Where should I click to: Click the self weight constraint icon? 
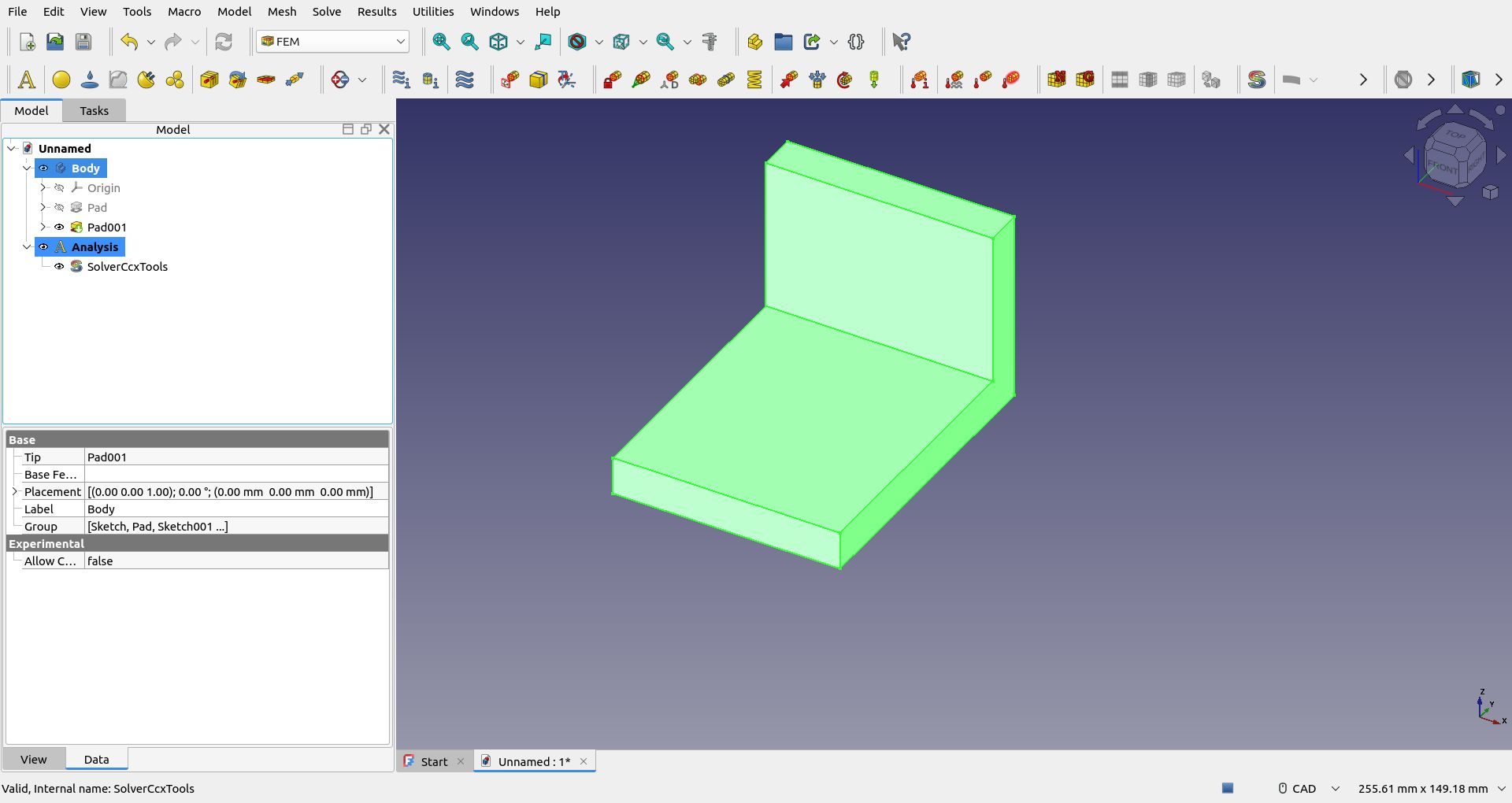874,80
